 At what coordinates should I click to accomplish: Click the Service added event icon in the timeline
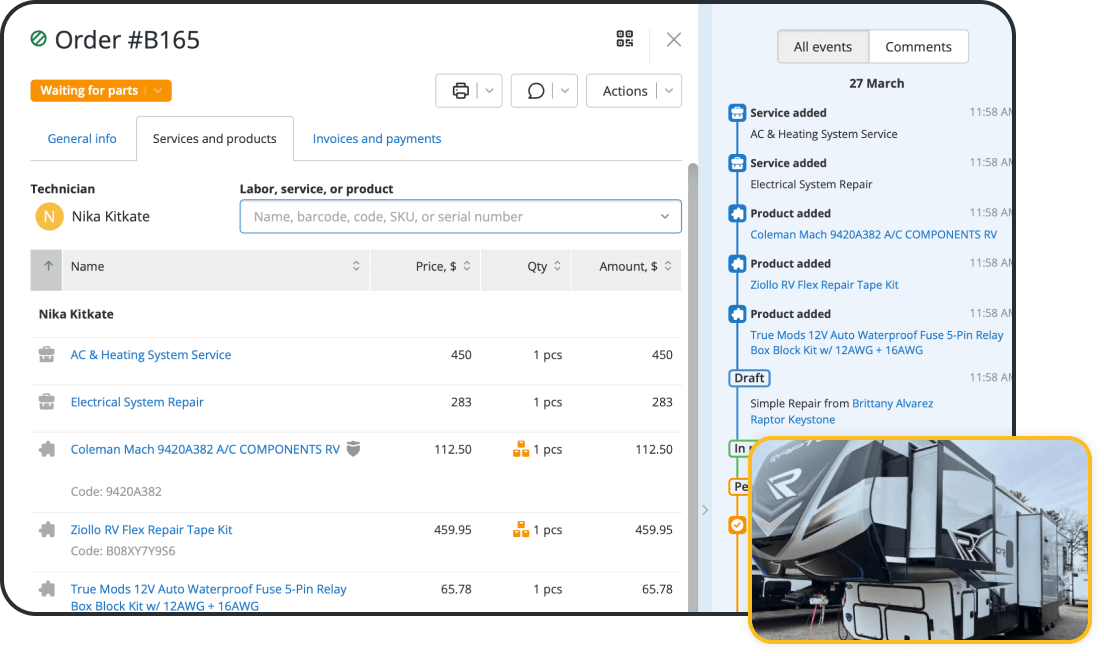[737, 112]
